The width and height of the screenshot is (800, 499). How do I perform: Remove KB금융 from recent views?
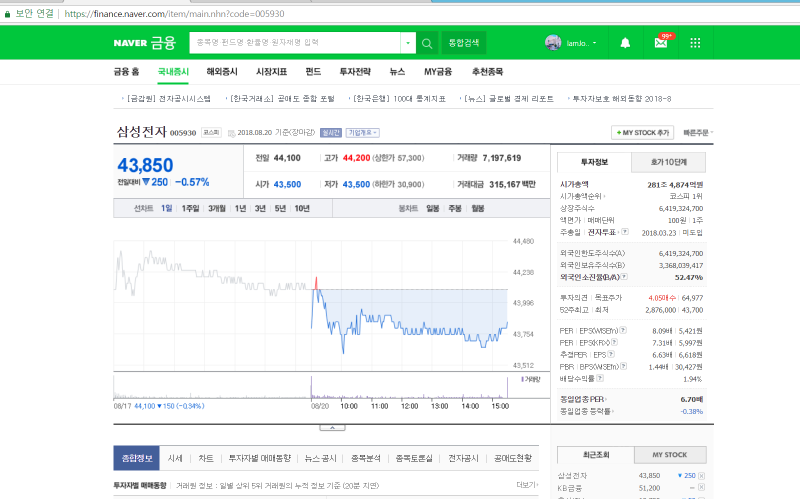[701, 487]
